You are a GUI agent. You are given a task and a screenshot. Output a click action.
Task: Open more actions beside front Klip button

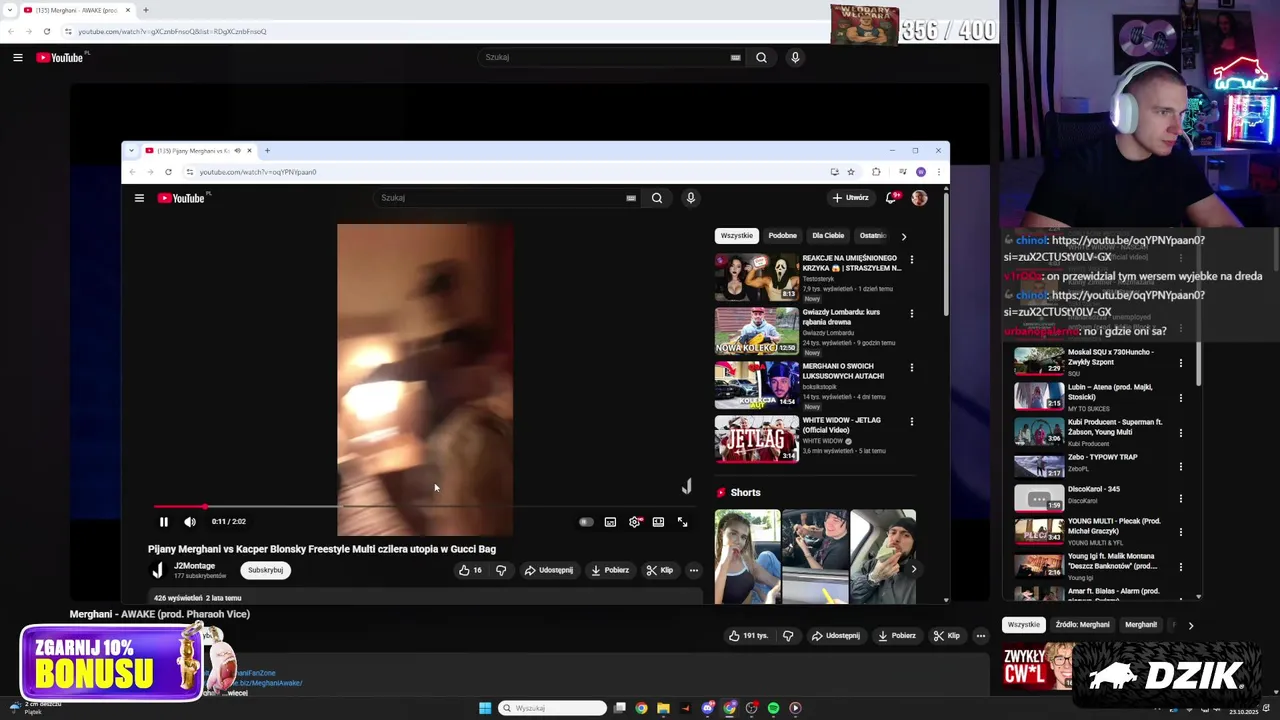click(x=693, y=570)
